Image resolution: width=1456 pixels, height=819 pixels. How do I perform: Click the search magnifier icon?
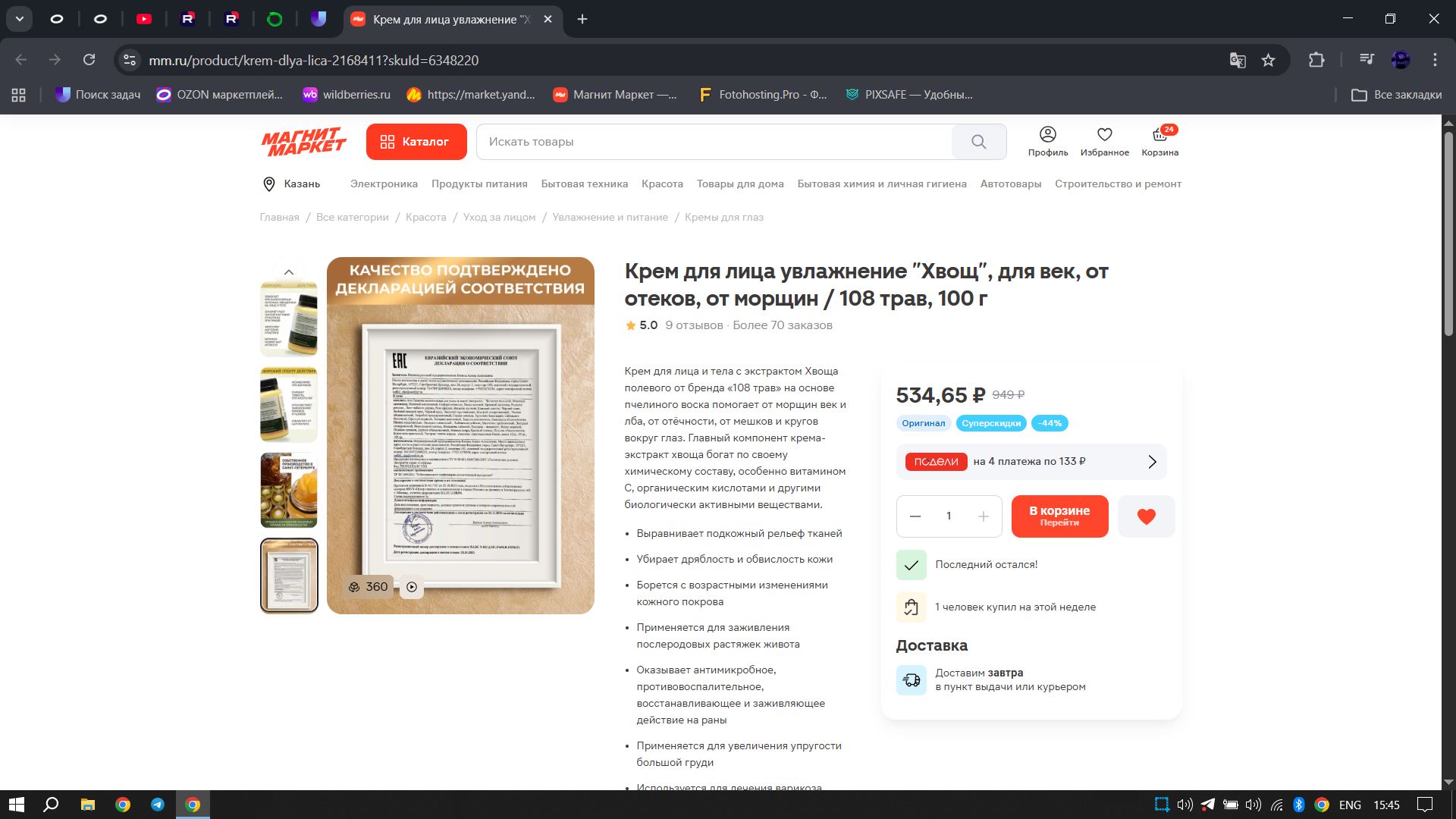[x=978, y=142]
